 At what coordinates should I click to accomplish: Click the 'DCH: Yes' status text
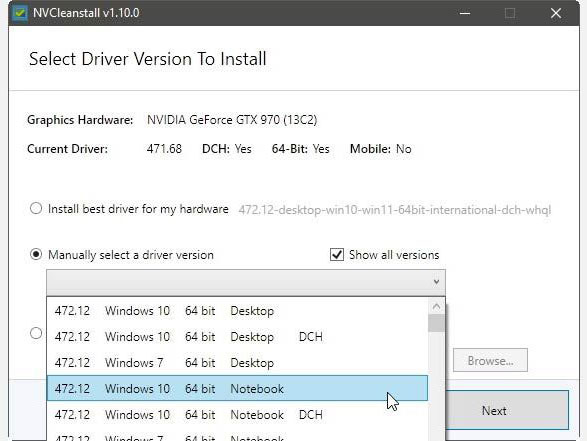tap(226, 149)
